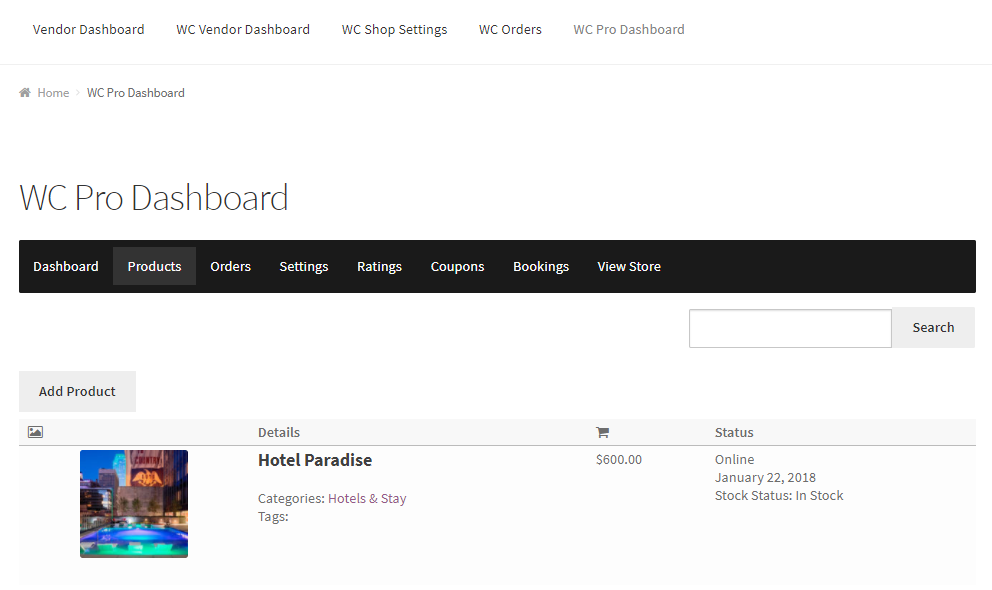Open WC Shop Settings from the top navigation
Viewport: 992px width, 590px height.
[394, 29]
